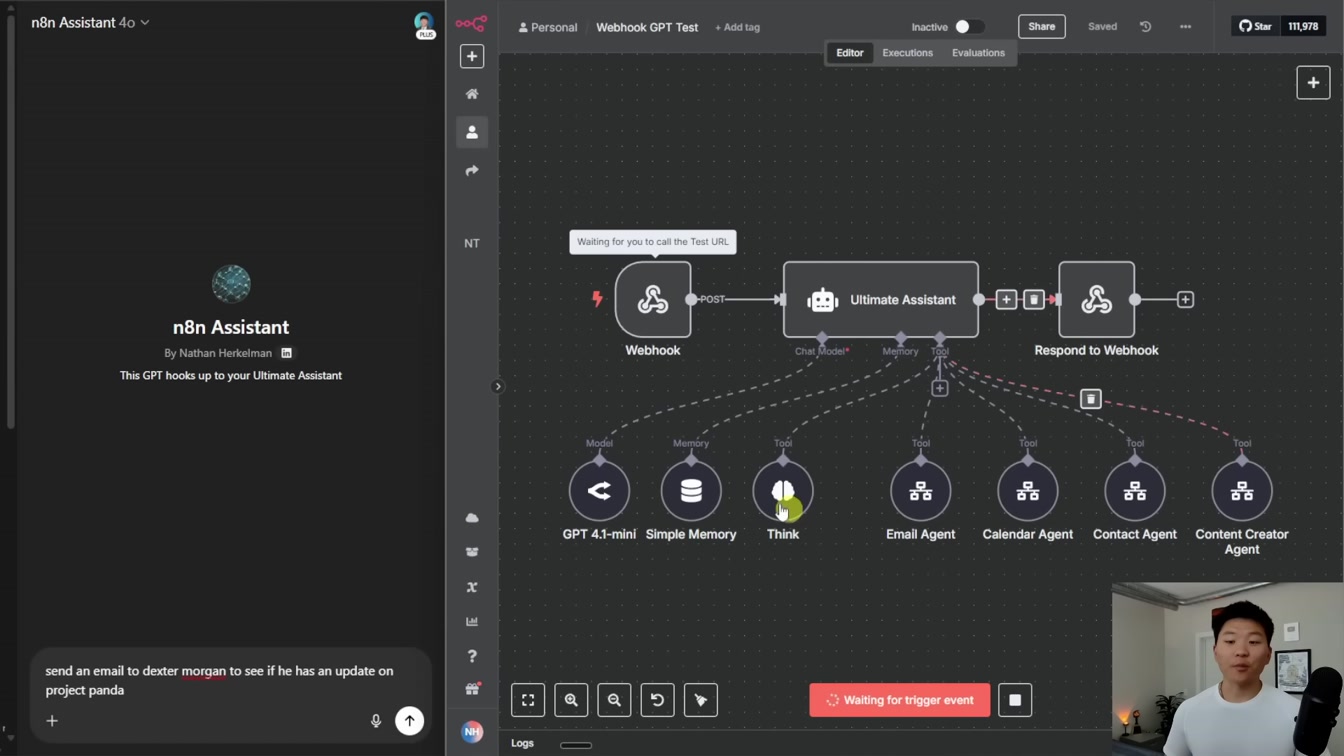Click the GitHub Star button
Screen dimensions: 1344x756
pos(1256,27)
